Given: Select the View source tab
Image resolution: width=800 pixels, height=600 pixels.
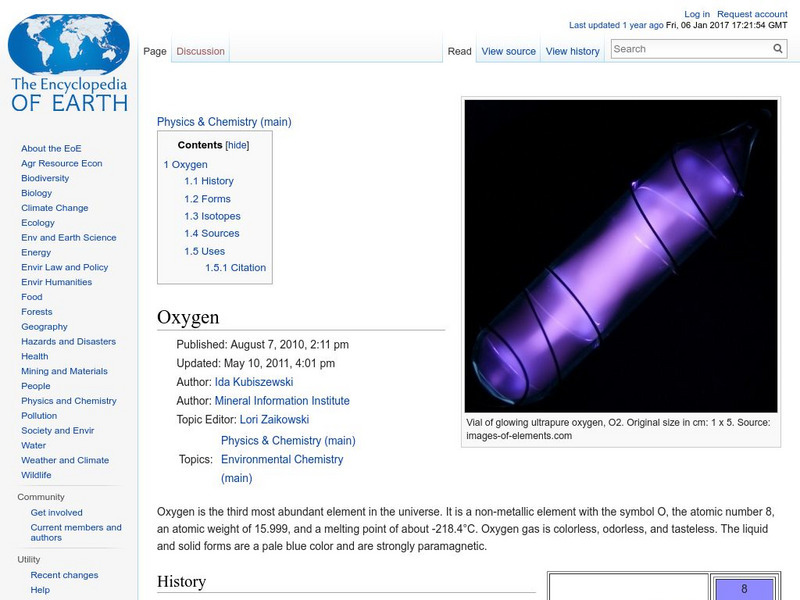Looking at the screenshot, I should pyautogui.click(x=508, y=51).
